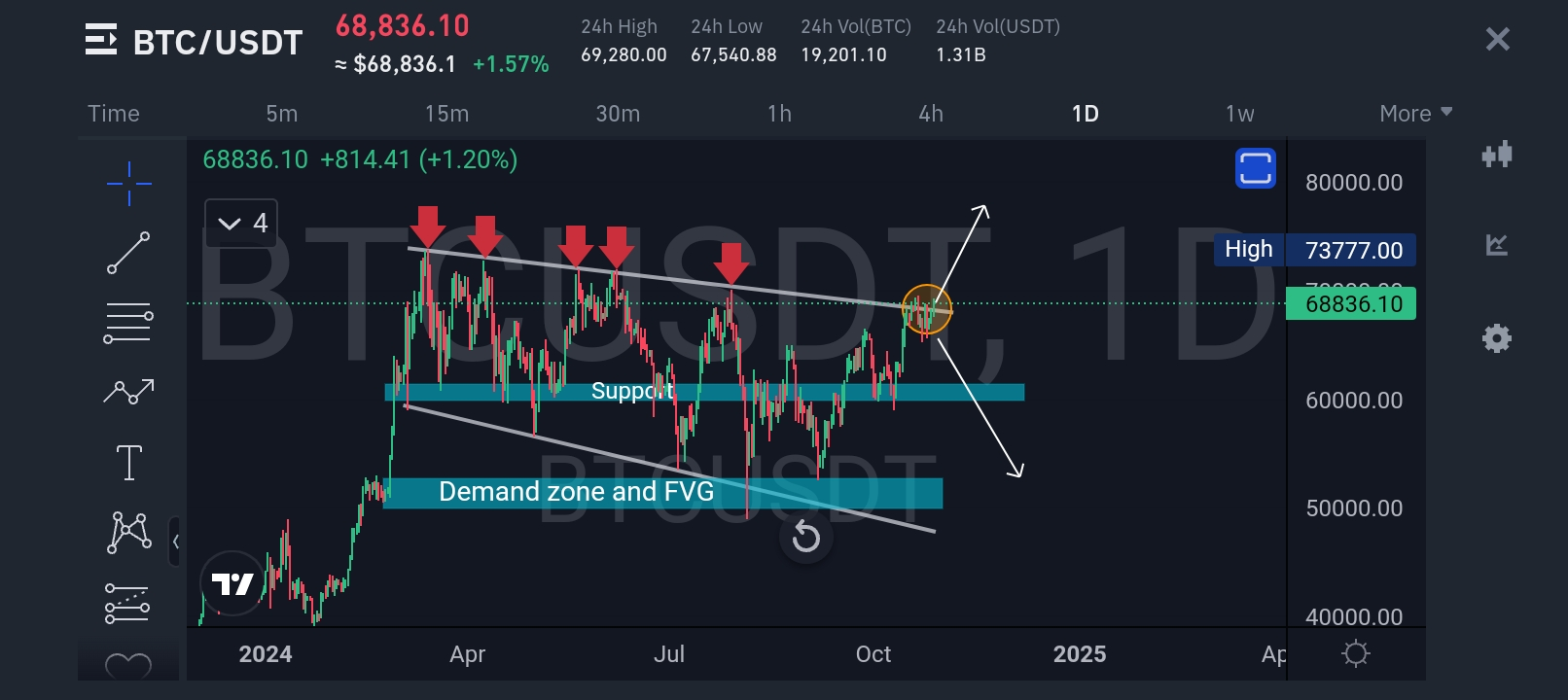Click the 50000.00 price axis label

(x=1354, y=507)
